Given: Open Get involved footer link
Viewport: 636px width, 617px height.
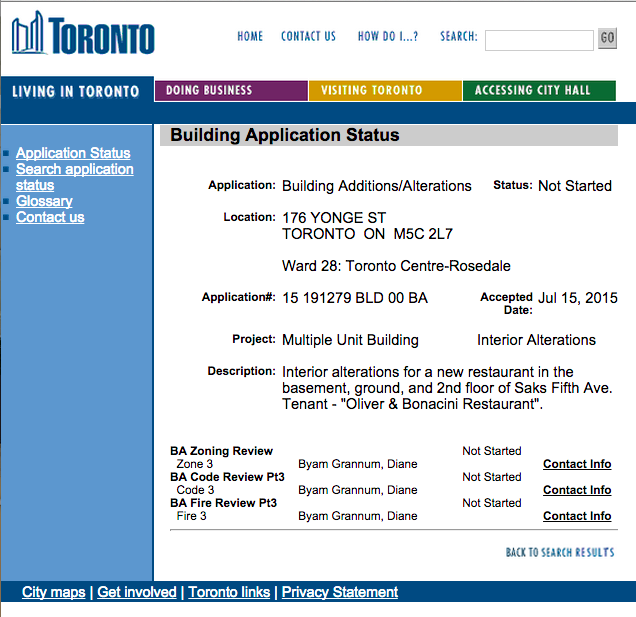Looking at the screenshot, I should 137,592.
